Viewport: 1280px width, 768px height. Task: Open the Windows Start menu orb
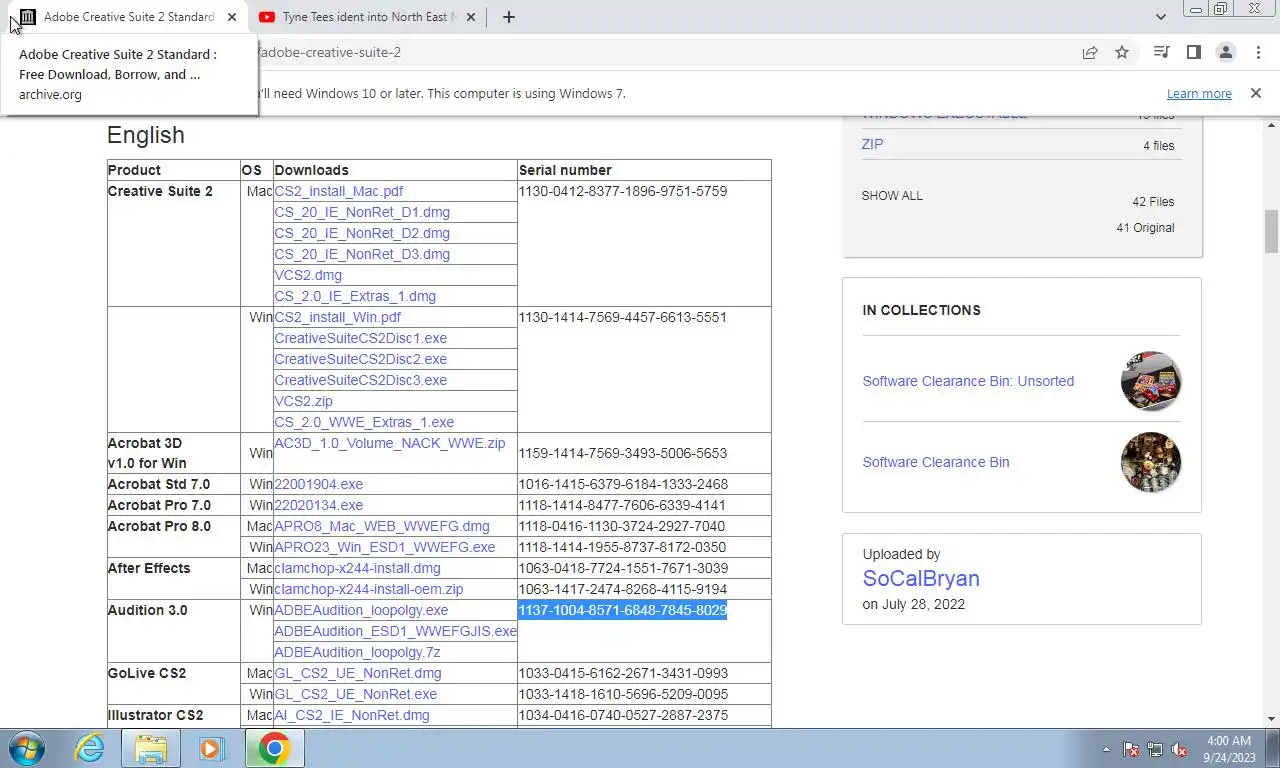[x=26, y=748]
